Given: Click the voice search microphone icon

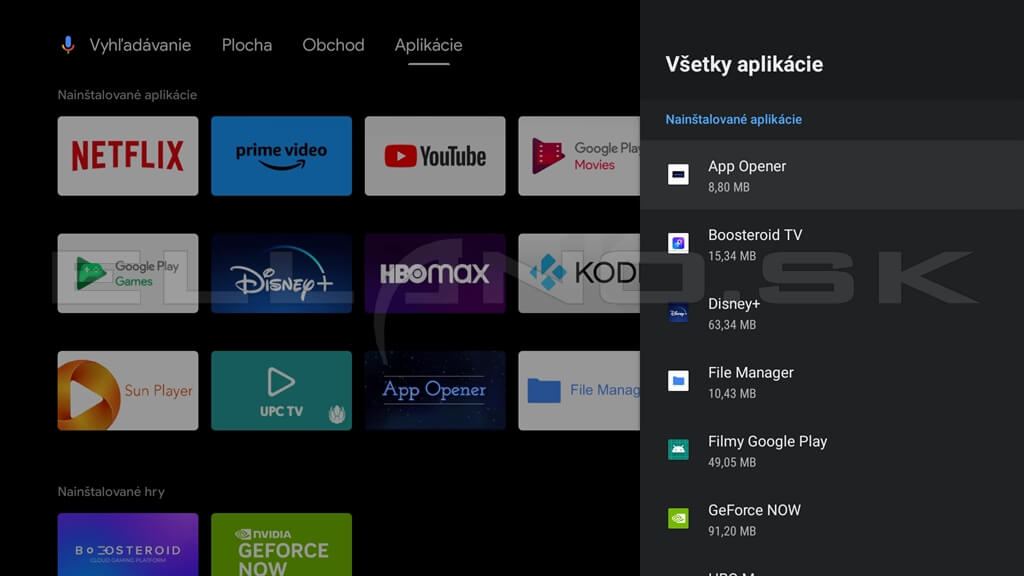Looking at the screenshot, I should pos(68,45).
